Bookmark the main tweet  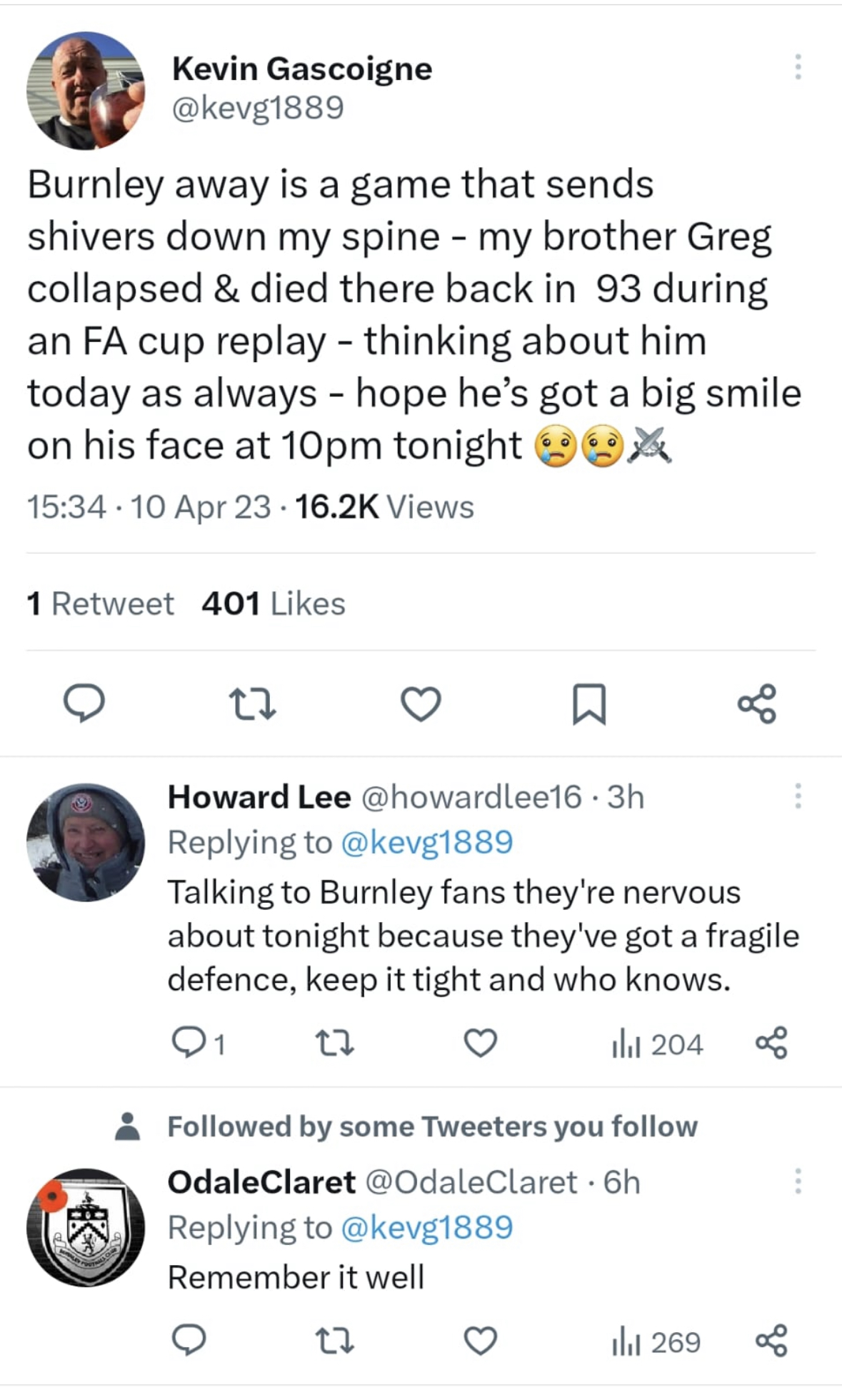pos(589,704)
